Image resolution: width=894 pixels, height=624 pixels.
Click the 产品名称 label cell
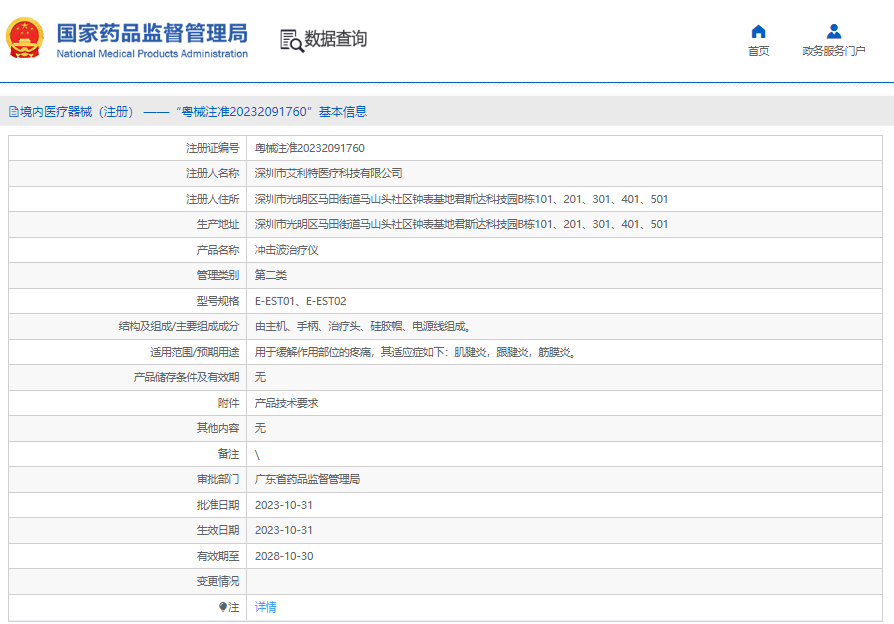pyautogui.click(x=127, y=250)
